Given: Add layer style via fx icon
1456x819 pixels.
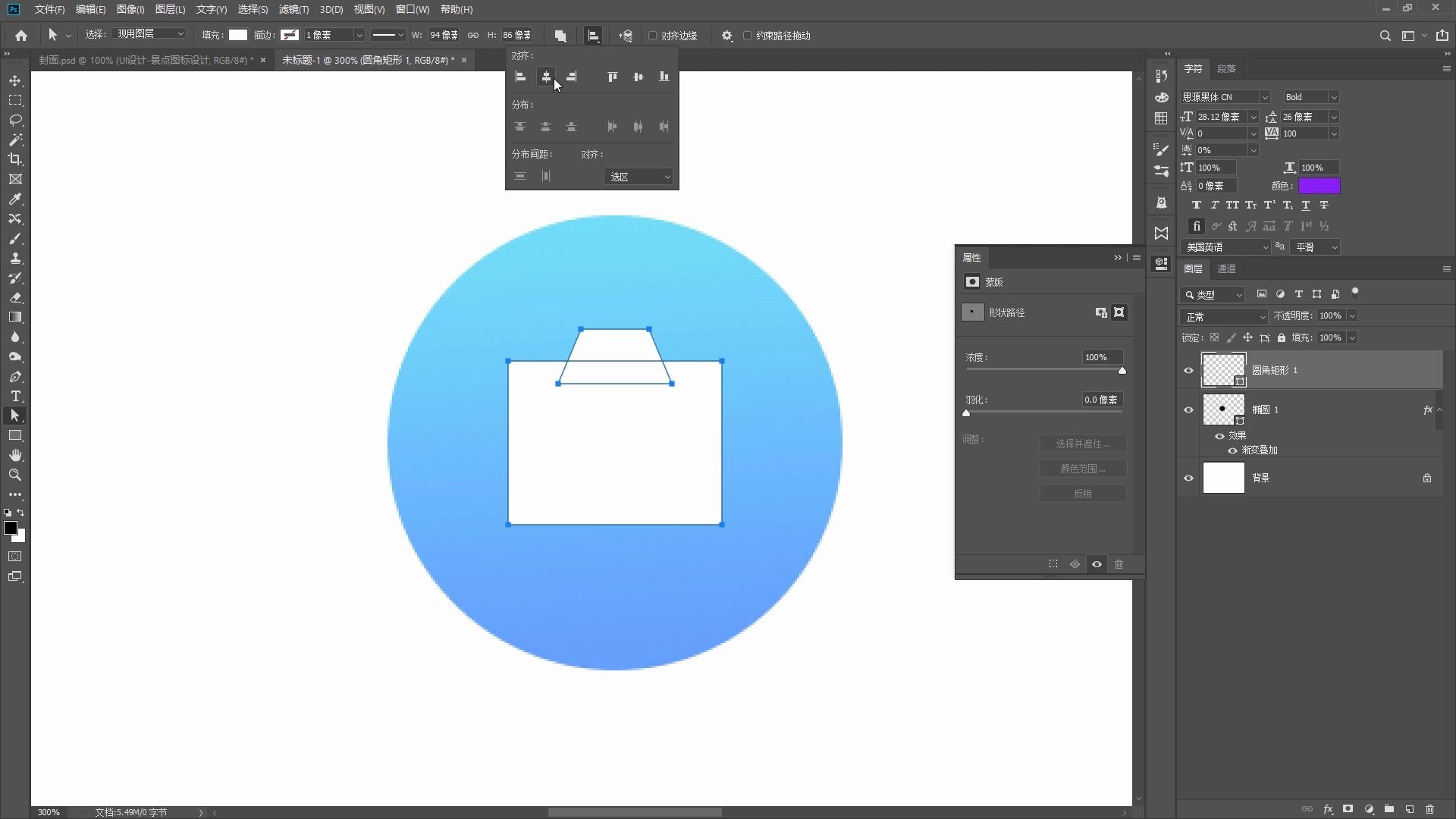Looking at the screenshot, I should pyautogui.click(x=1328, y=809).
